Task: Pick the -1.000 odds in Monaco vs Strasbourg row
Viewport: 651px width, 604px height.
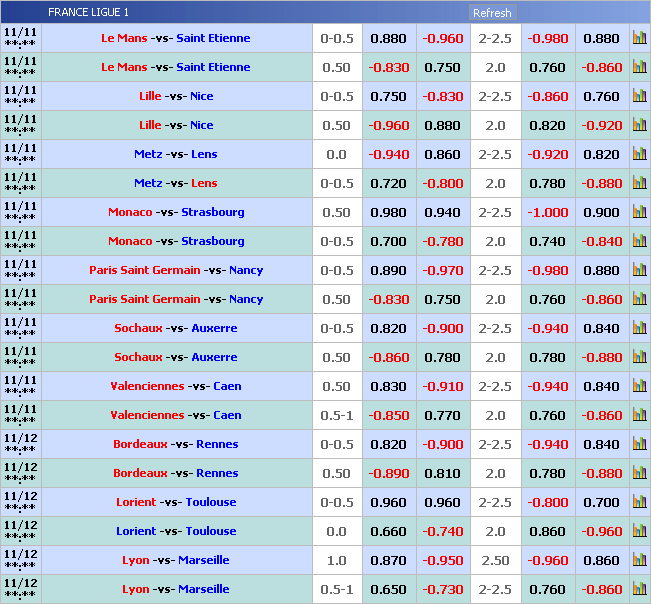Action: point(548,213)
